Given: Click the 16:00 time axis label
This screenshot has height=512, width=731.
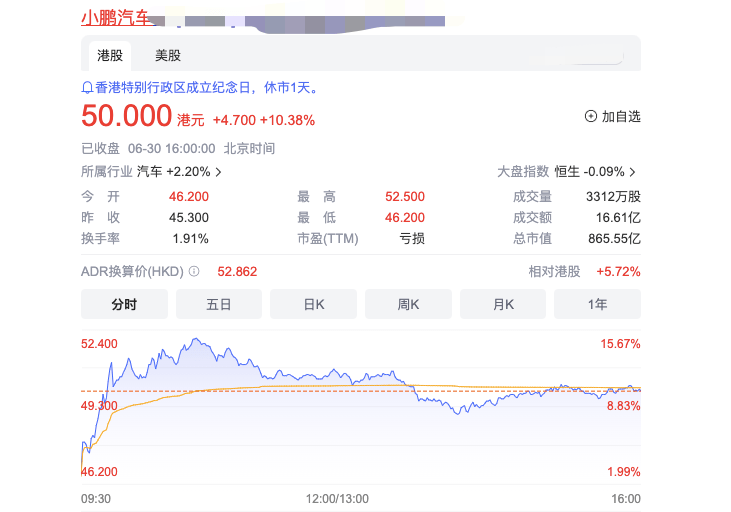Looking at the screenshot, I should [x=626, y=499].
